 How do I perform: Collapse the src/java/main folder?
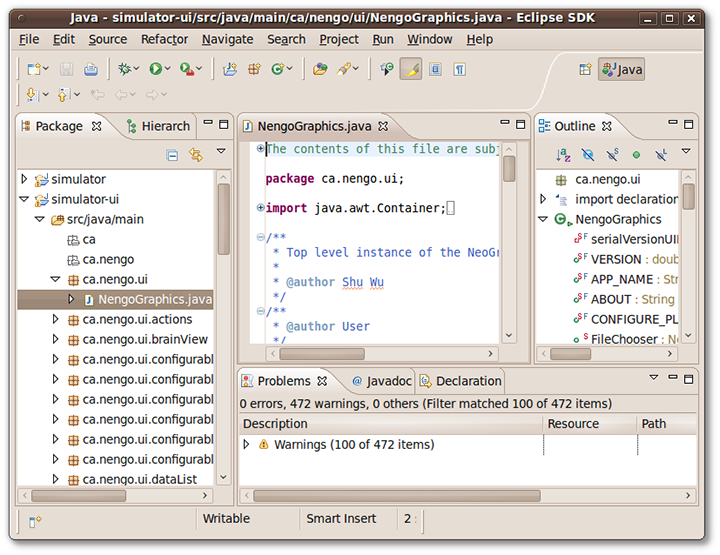[40, 219]
